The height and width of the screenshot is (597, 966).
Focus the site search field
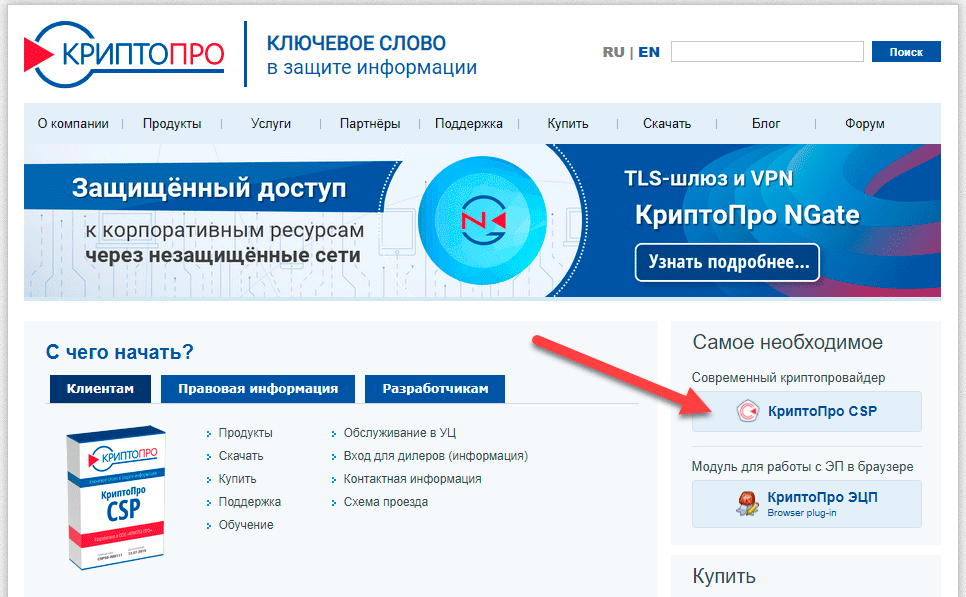pos(767,52)
